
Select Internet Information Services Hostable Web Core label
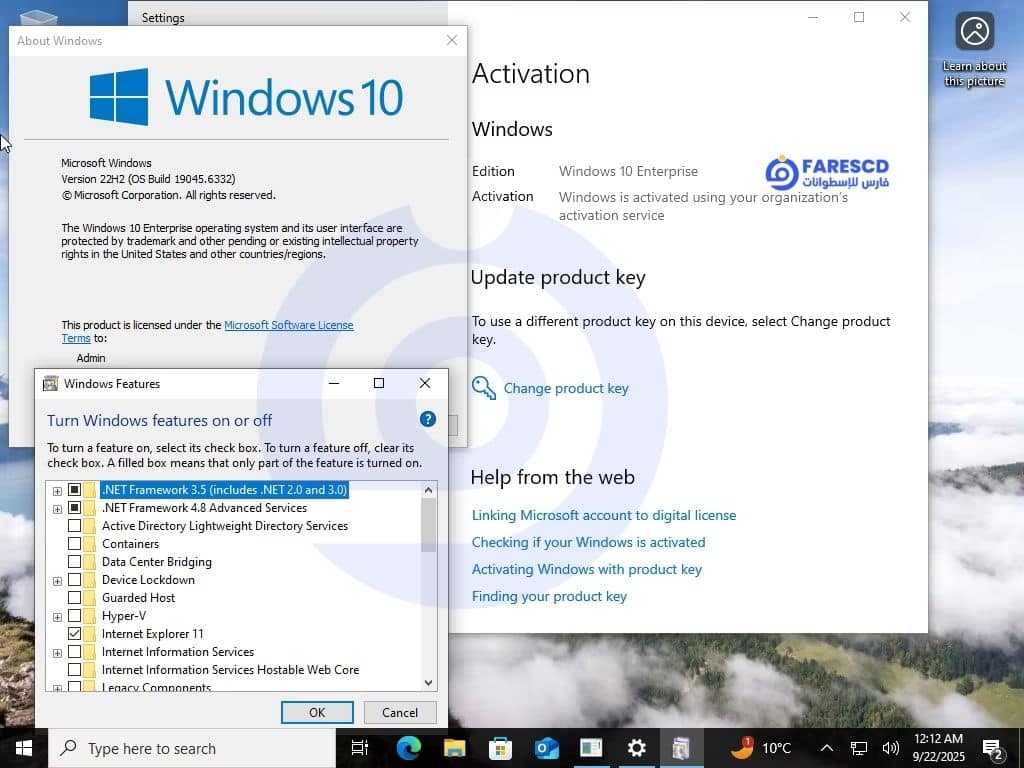pos(231,669)
